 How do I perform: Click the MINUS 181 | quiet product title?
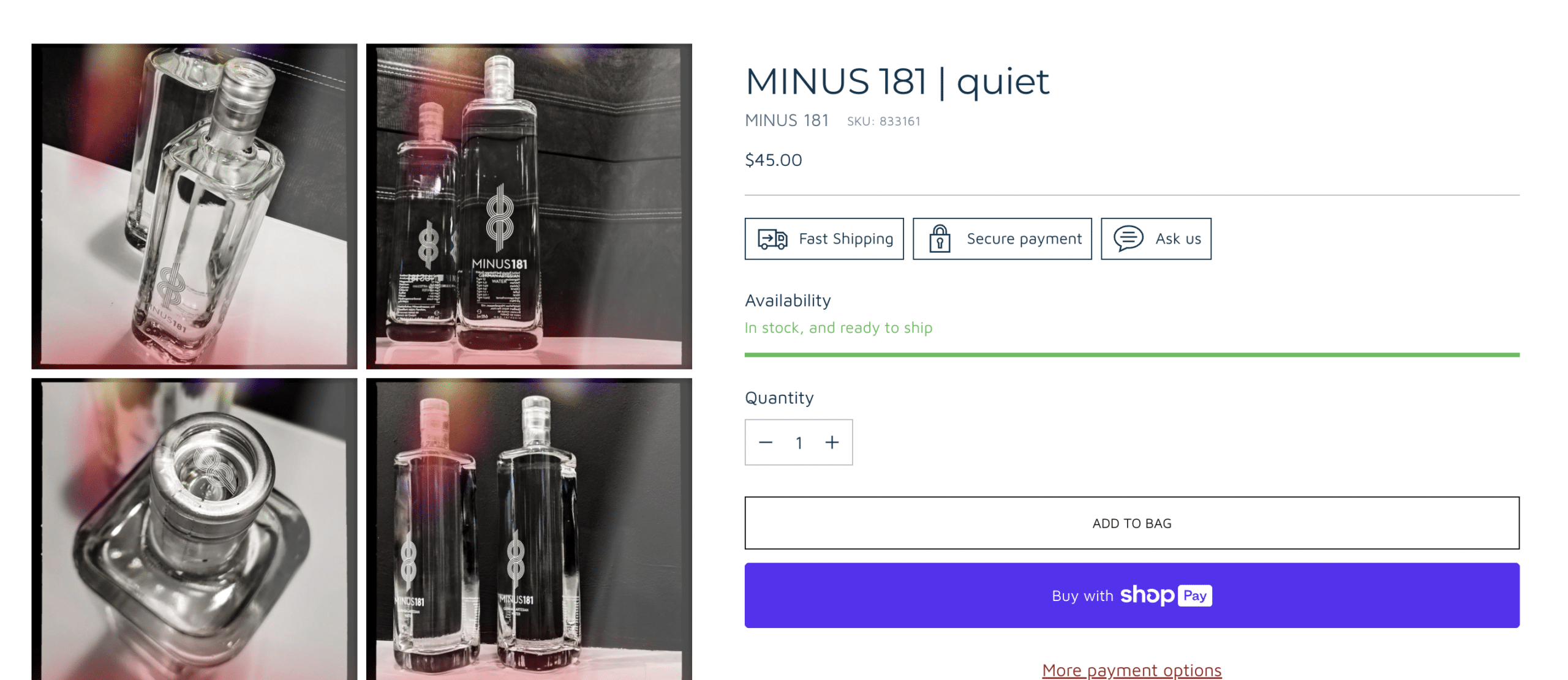click(897, 81)
